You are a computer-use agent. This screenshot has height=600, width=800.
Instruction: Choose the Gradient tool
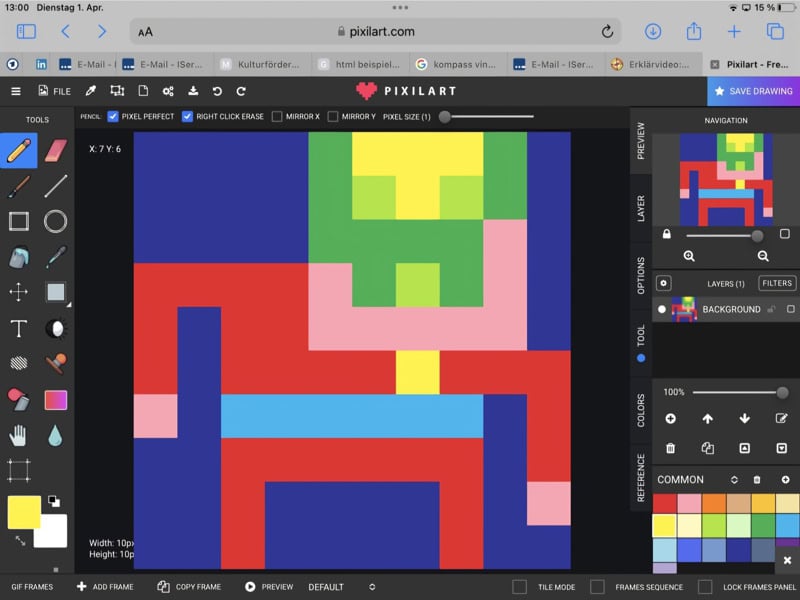pos(56,400)
